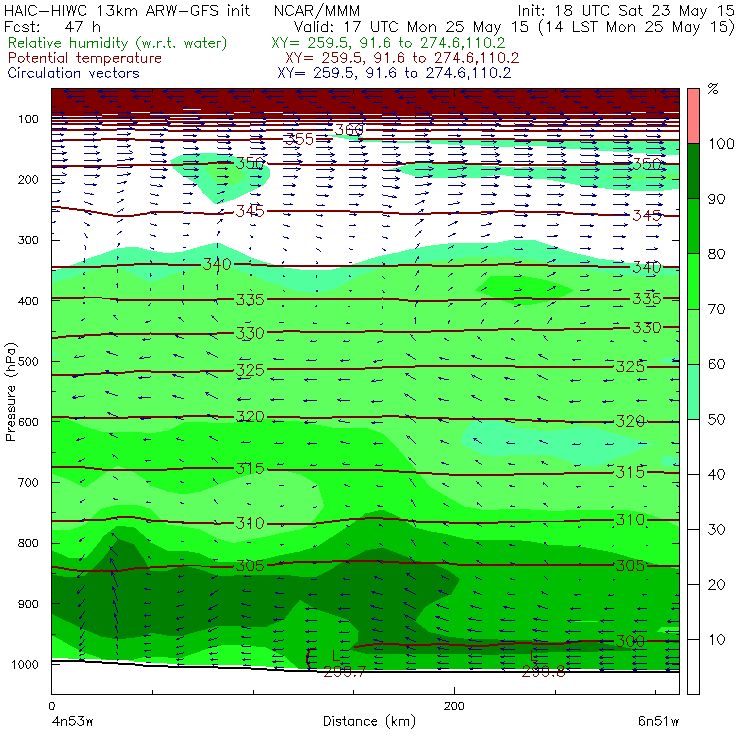Click the color bar '90' percent label

pos(716,199)
